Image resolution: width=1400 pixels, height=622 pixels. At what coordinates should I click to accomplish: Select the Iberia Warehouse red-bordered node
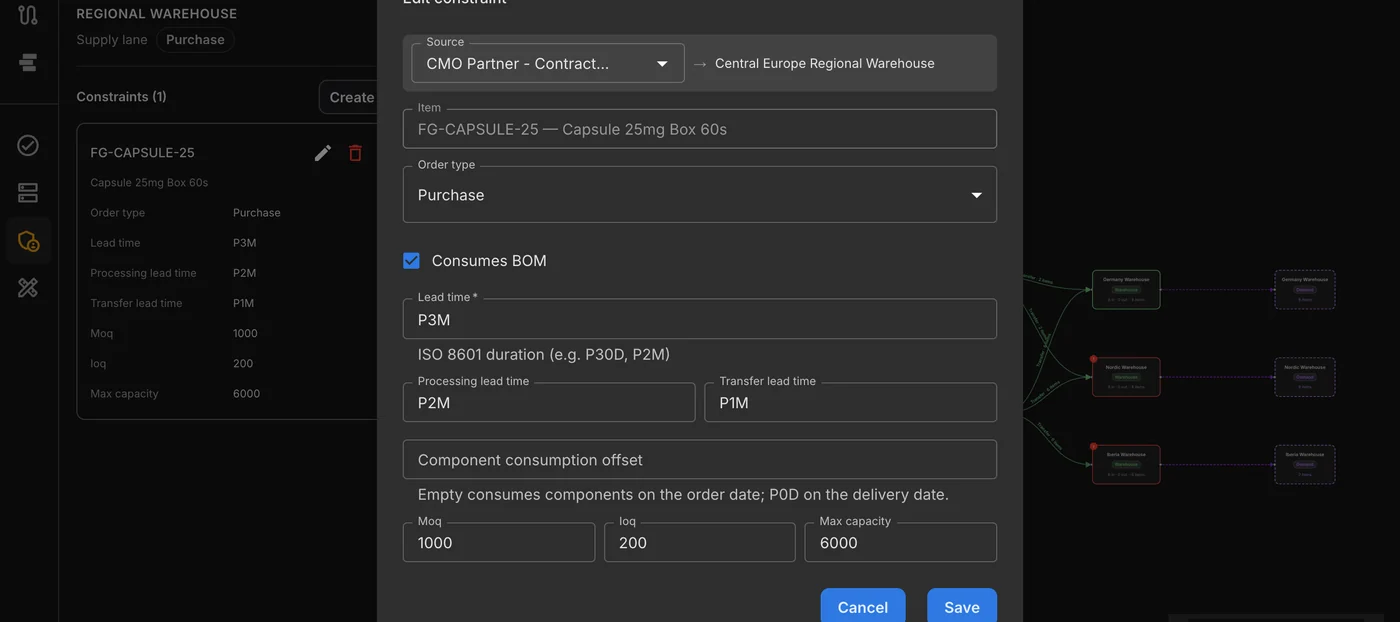click(x=1126, y=465)
